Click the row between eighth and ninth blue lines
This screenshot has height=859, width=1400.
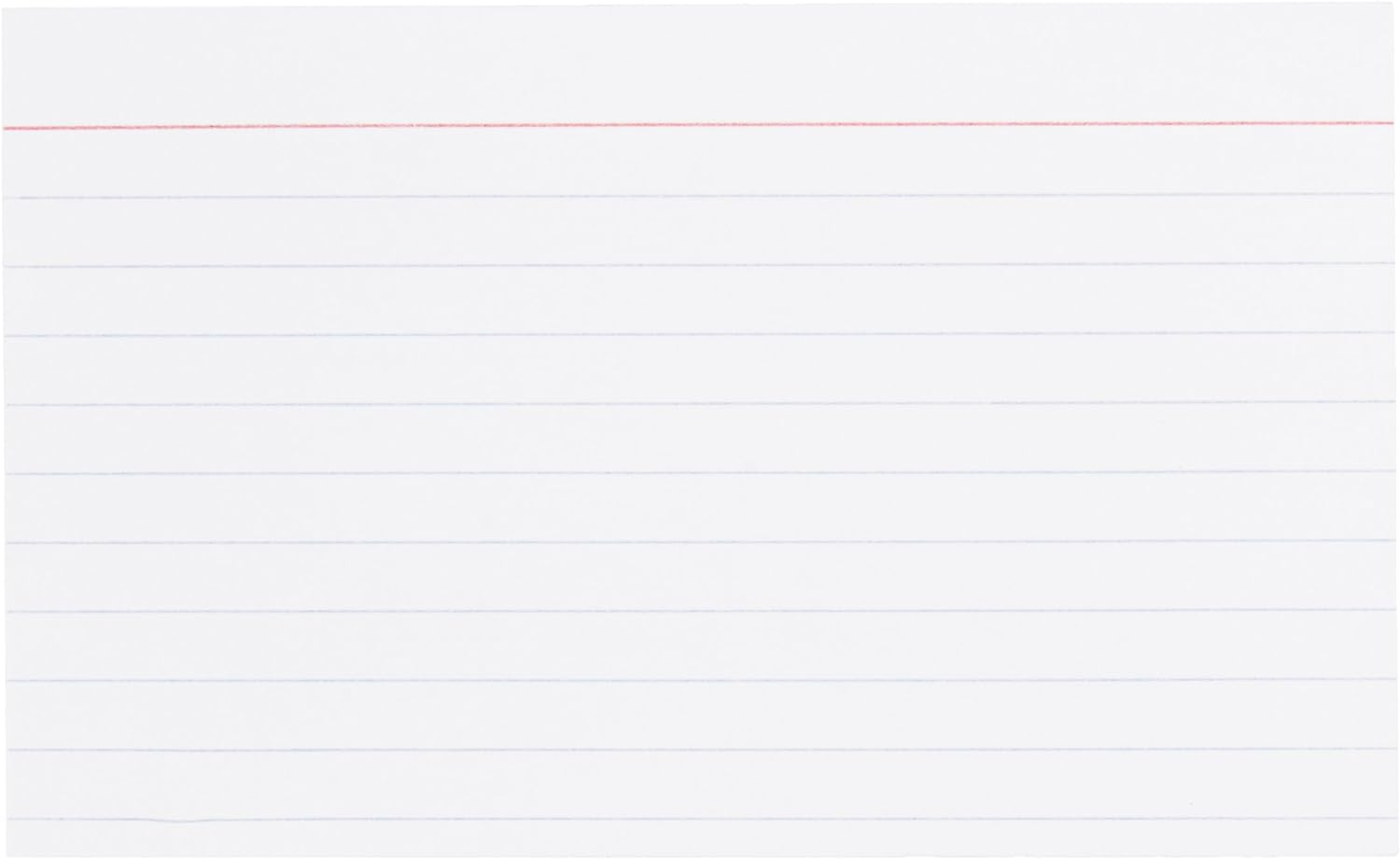(698, 714)
